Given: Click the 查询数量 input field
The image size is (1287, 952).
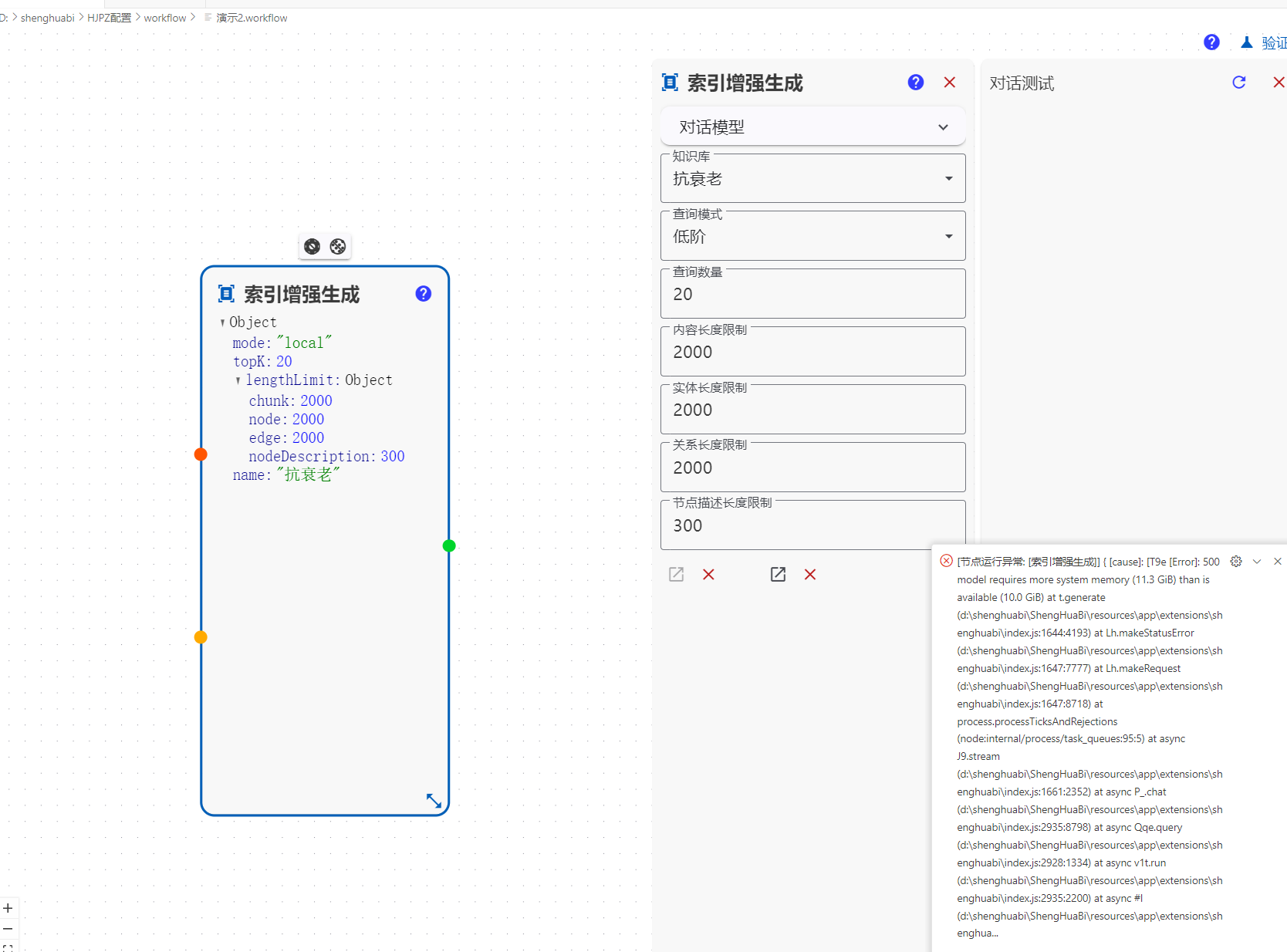Looking at the screenshot, I should (812, 295).
